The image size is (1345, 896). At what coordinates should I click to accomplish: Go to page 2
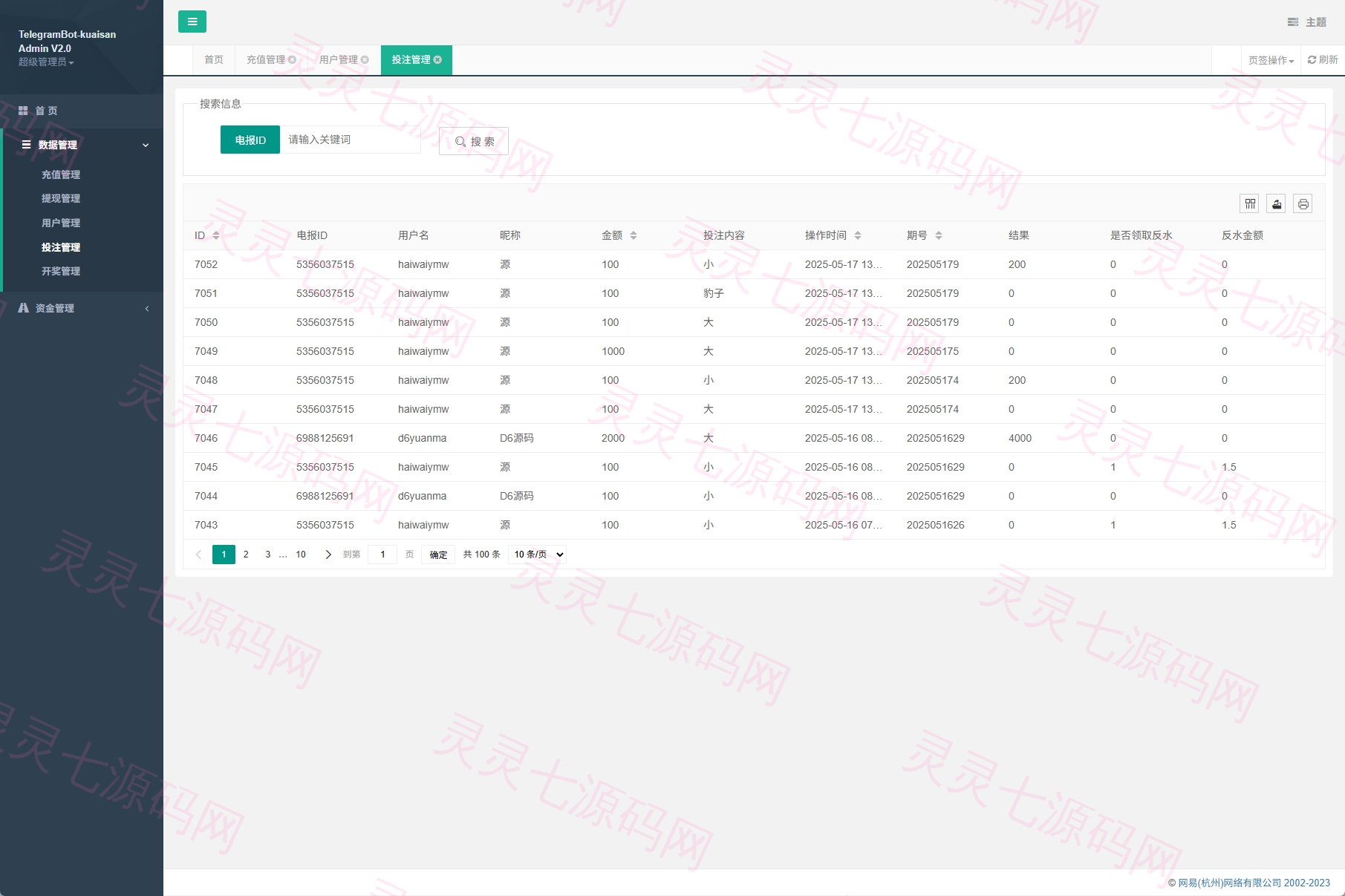(x=246, y=555)
